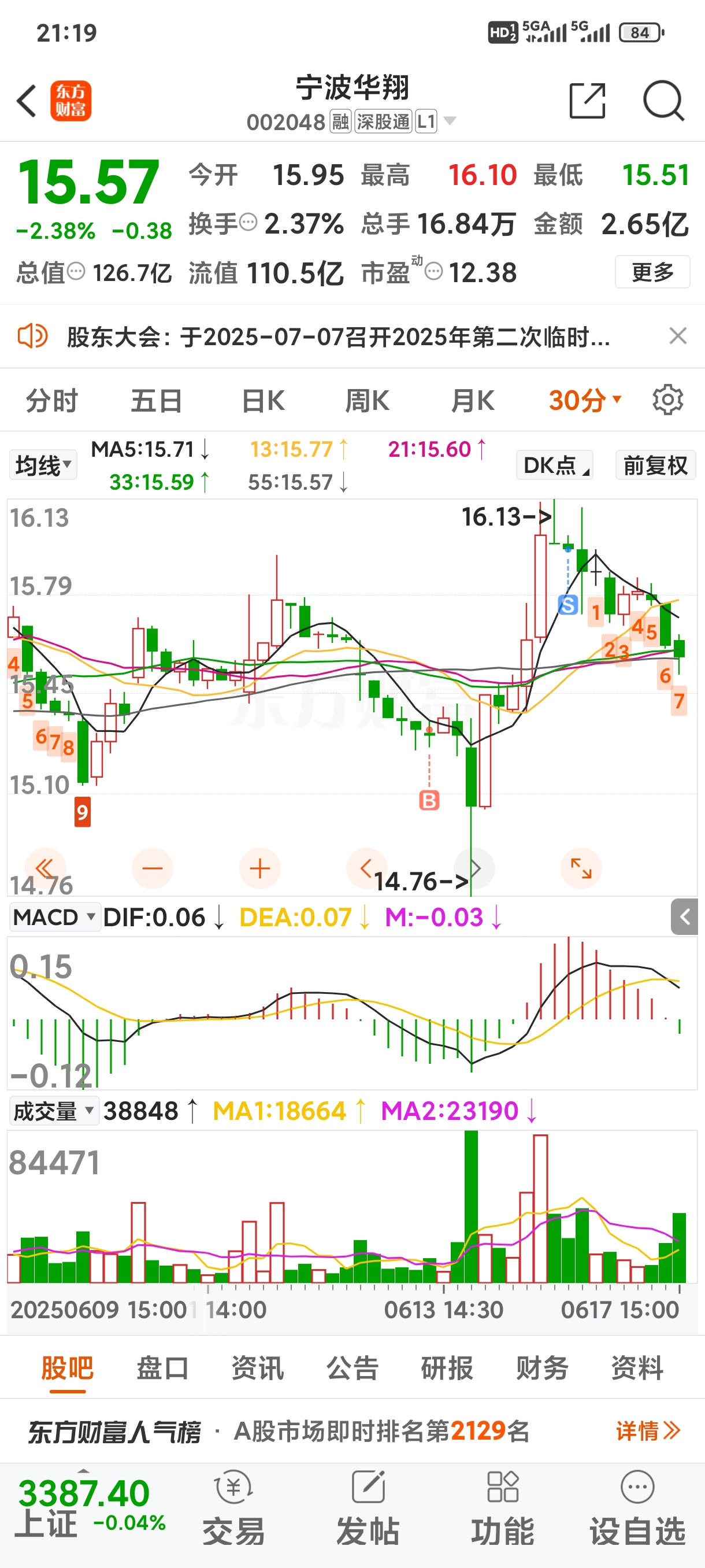
Task: Select the 资讯 tab
Action: click(257, 1369)
